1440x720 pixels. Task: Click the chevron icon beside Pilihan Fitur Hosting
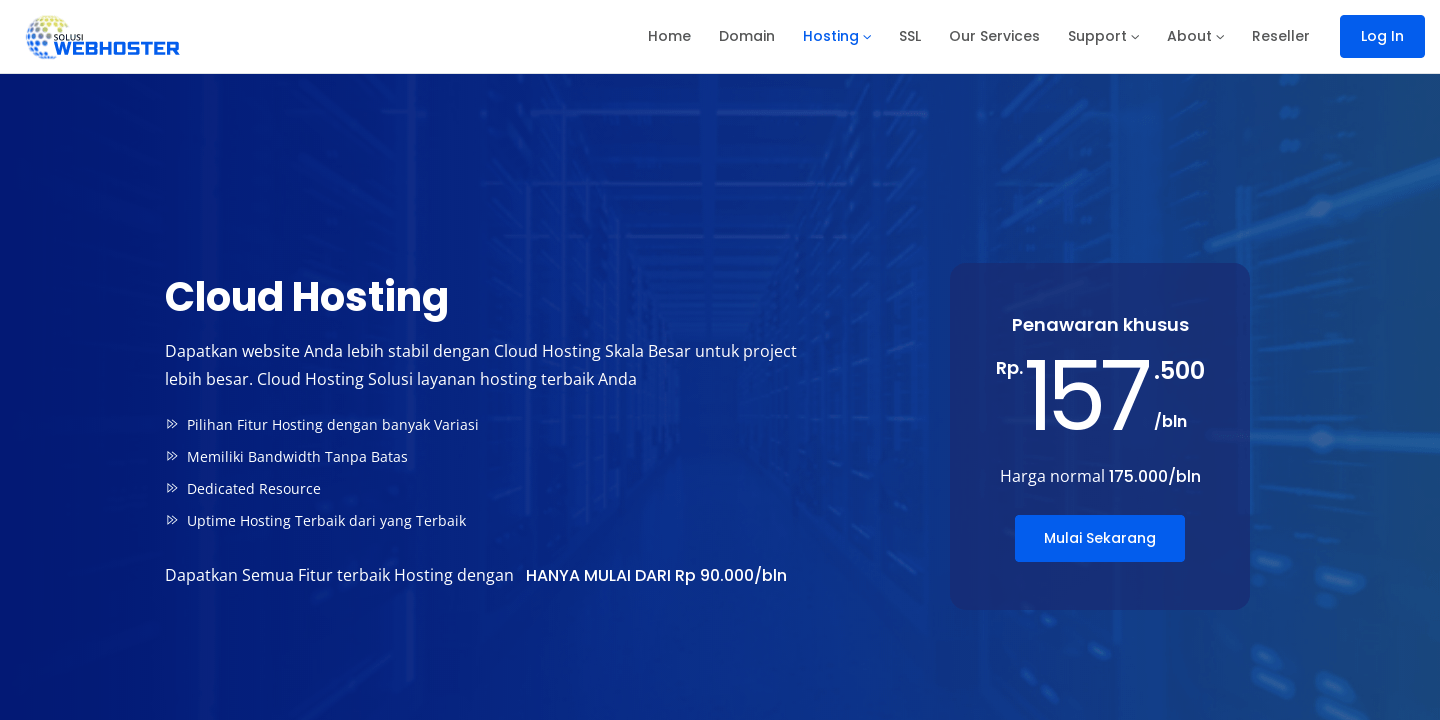(x=172, y=424)
